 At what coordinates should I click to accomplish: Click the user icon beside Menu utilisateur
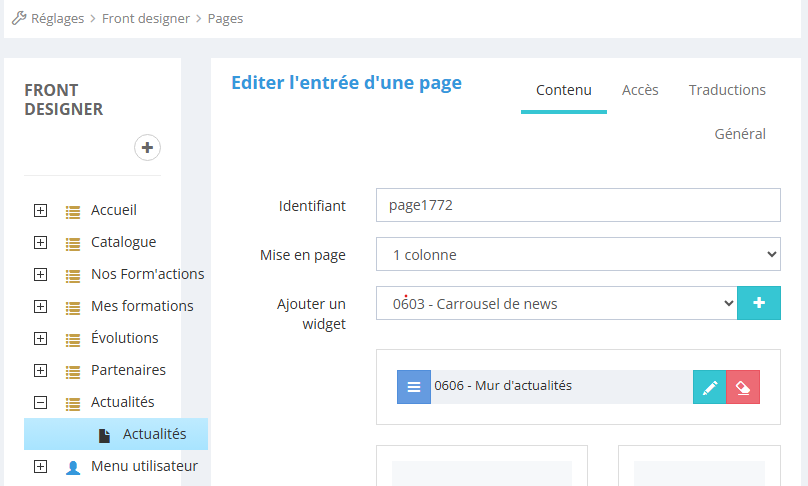(72, 467)
